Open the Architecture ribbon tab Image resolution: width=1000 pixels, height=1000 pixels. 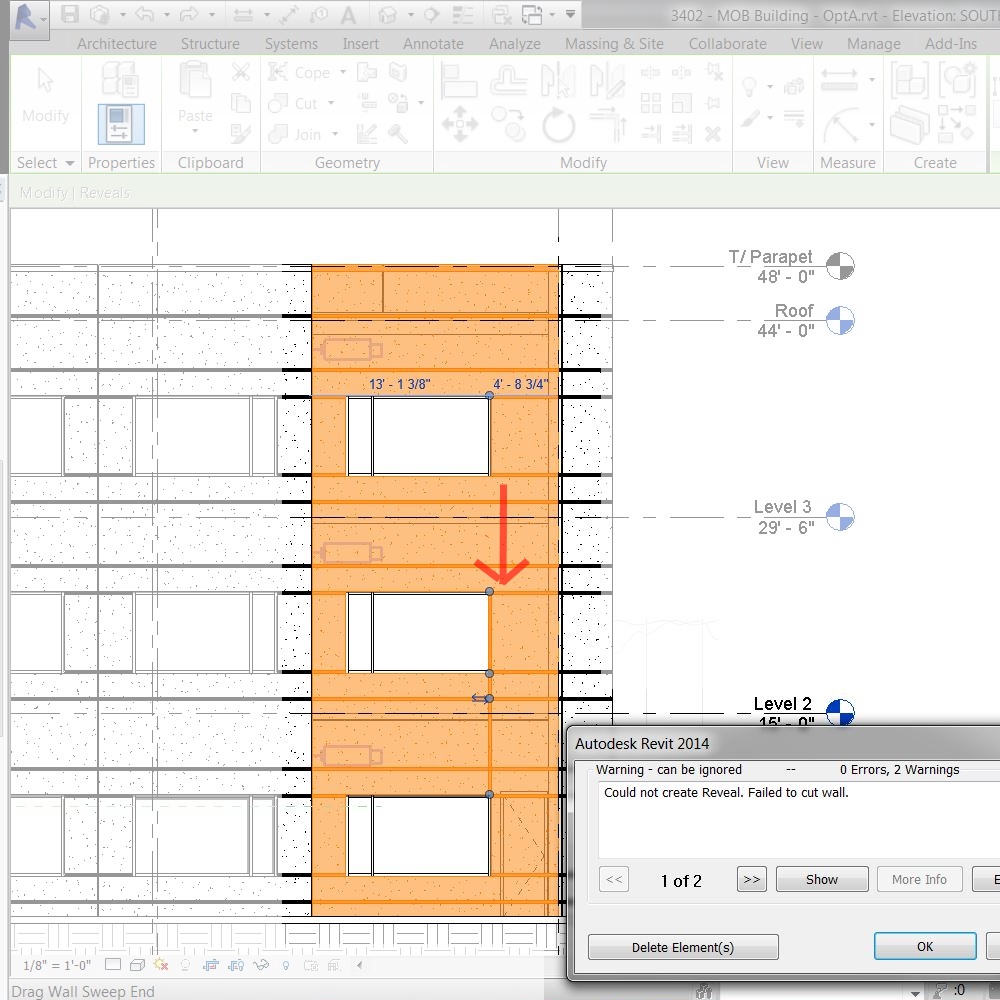click(116, 44)
